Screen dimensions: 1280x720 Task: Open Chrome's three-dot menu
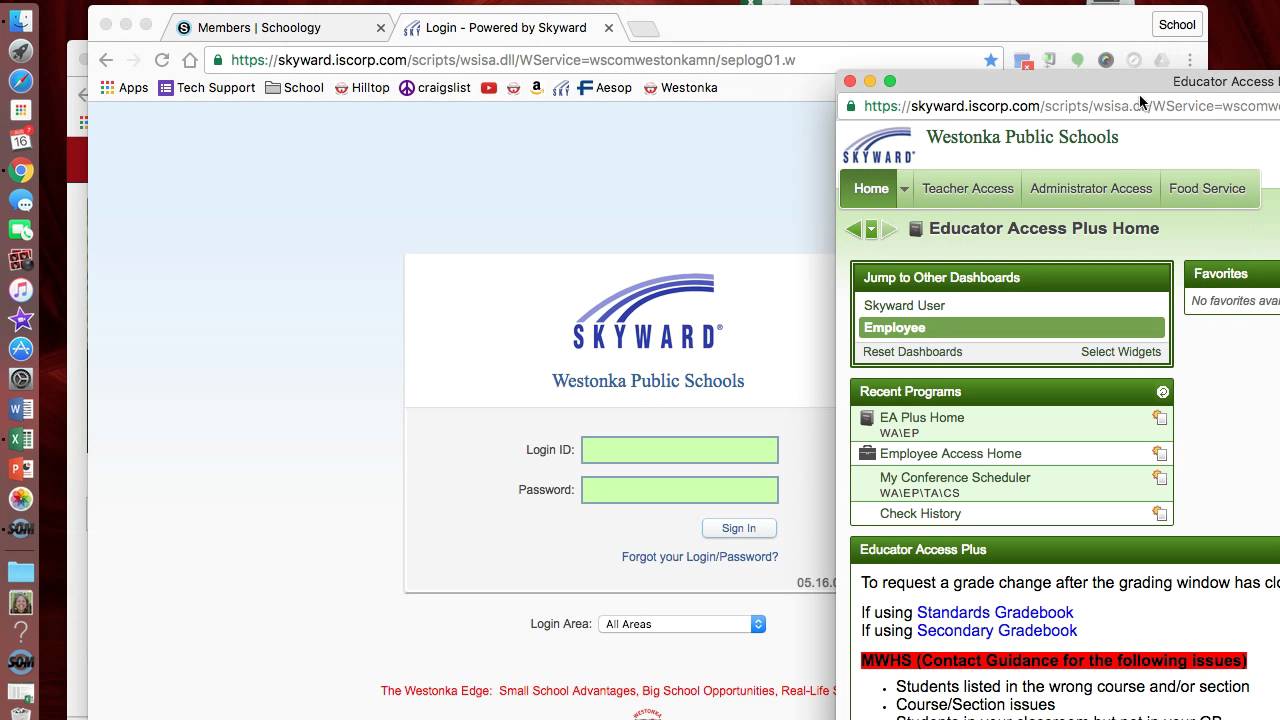pos(1190,60)
